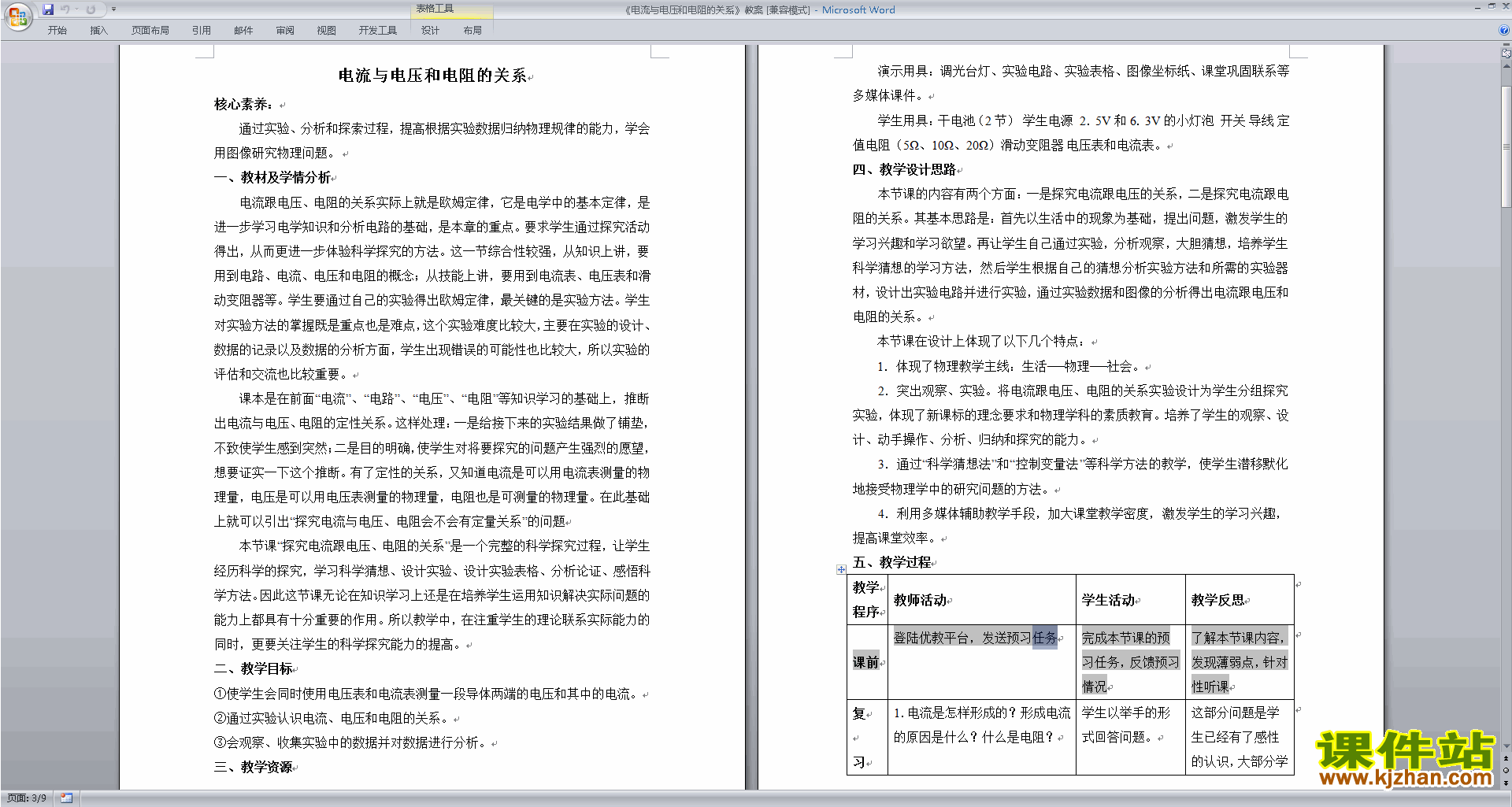Click the document title 电流与电压和电阻的关系

point(432,75)
